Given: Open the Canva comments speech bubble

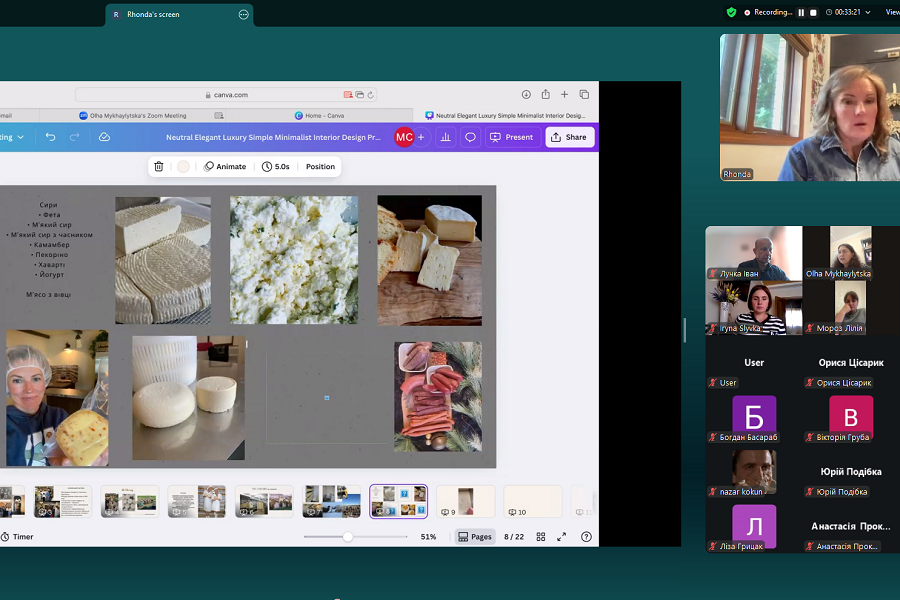Looking at the screenshot, I should click(x=470, y=137).
